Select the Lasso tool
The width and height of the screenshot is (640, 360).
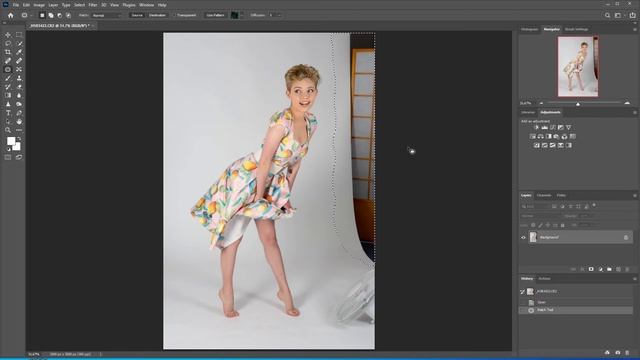click(x=8, y=43)
